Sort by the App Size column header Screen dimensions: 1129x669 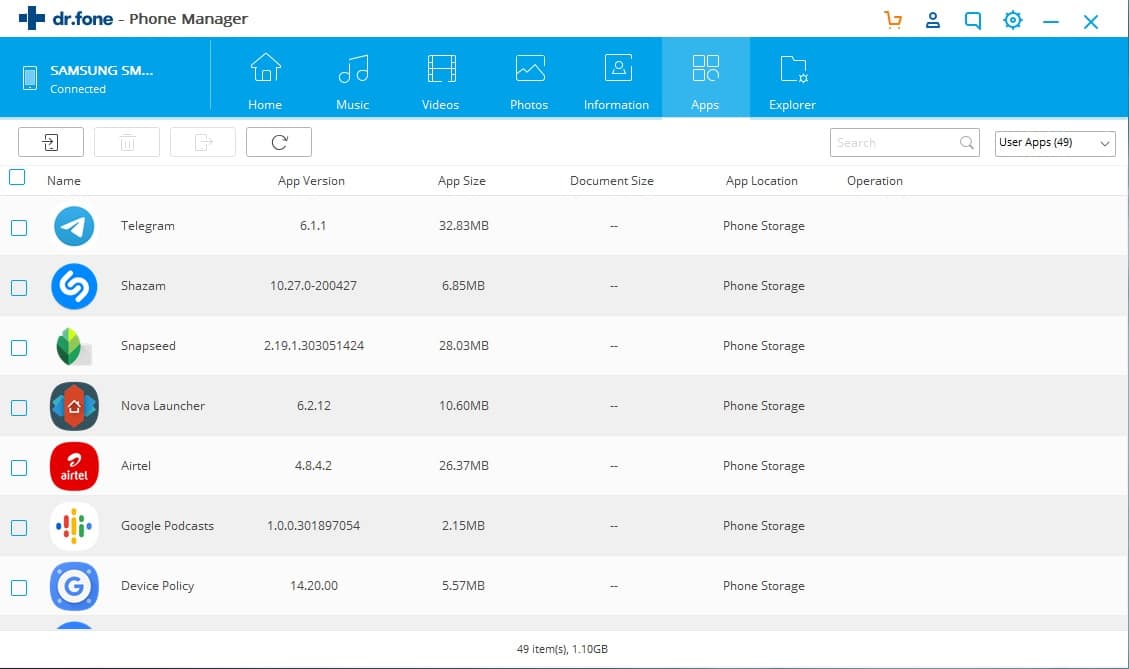tap(462, 181)
